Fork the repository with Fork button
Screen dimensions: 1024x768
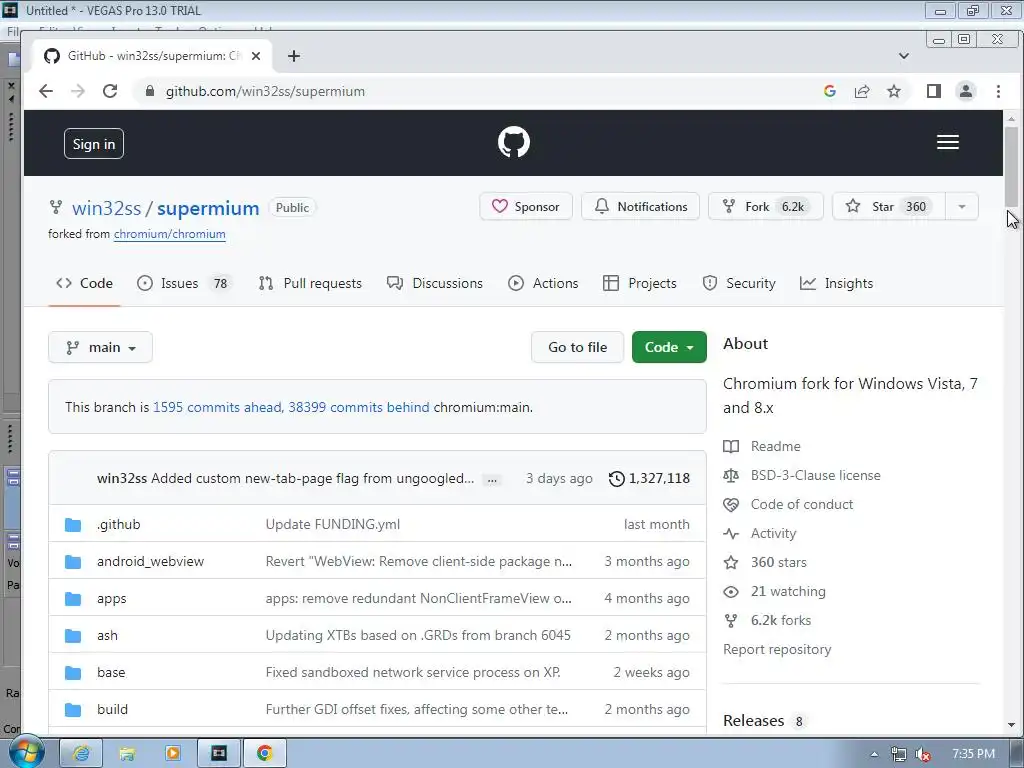tap(765, 206)
